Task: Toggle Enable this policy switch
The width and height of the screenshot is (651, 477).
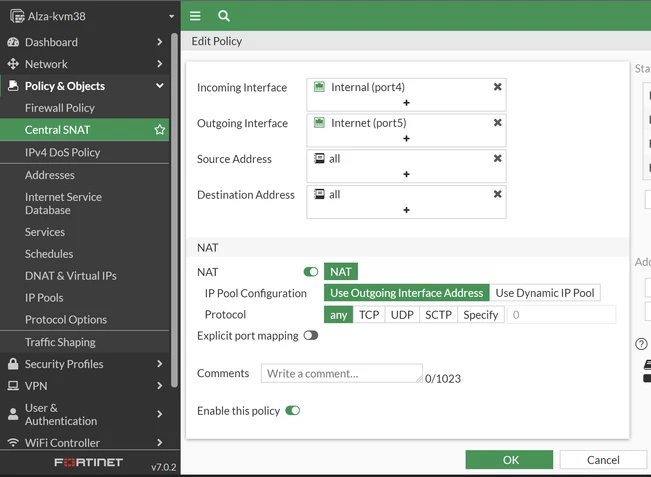Action: pyautogui.click(x=293, y=411)
